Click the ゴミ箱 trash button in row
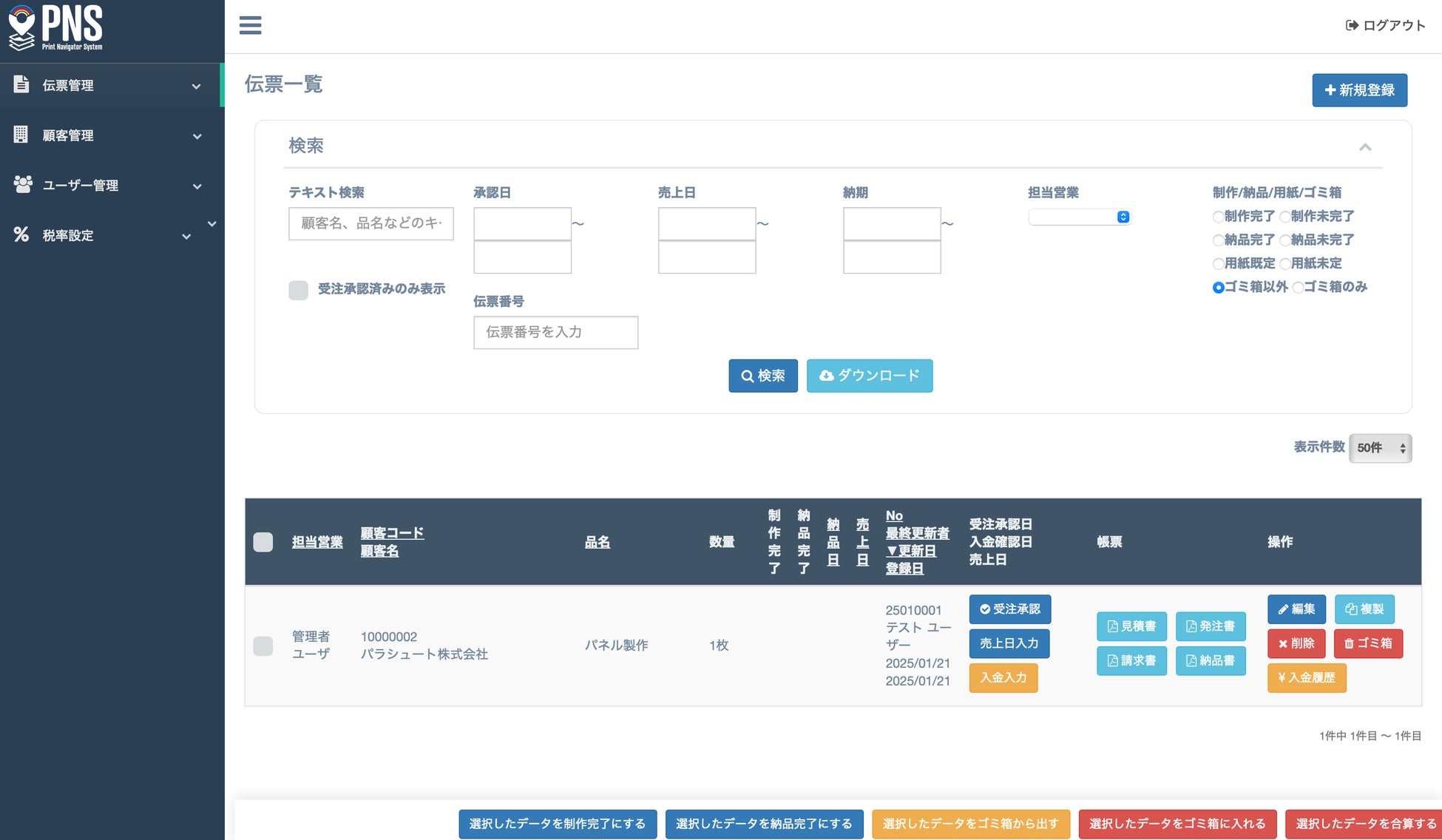The width and height of the screenshot is (1442, 840). (1368, 643)
